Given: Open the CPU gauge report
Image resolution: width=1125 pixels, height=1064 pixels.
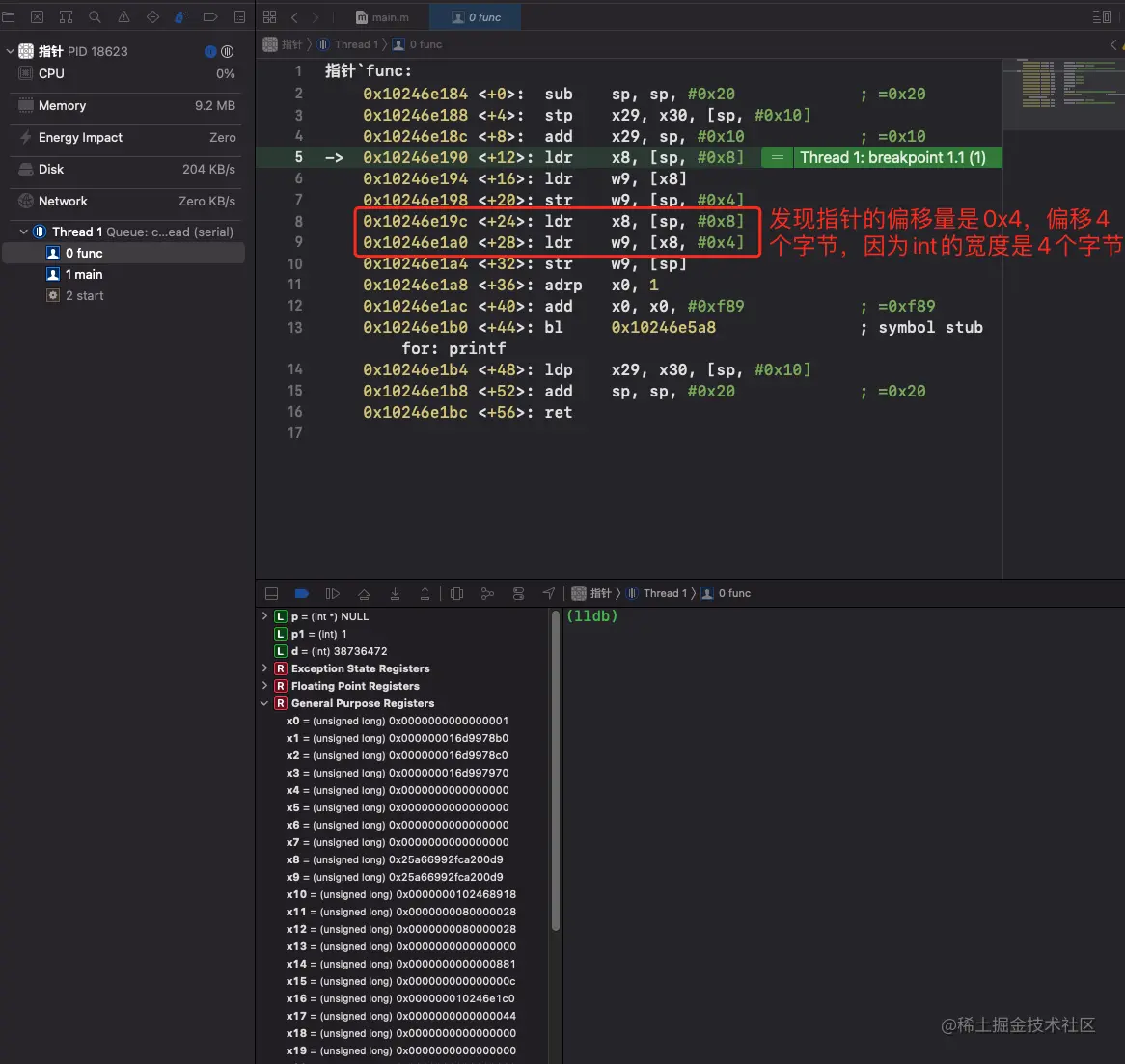Looking at the screenshot, I should click(126, 73).
